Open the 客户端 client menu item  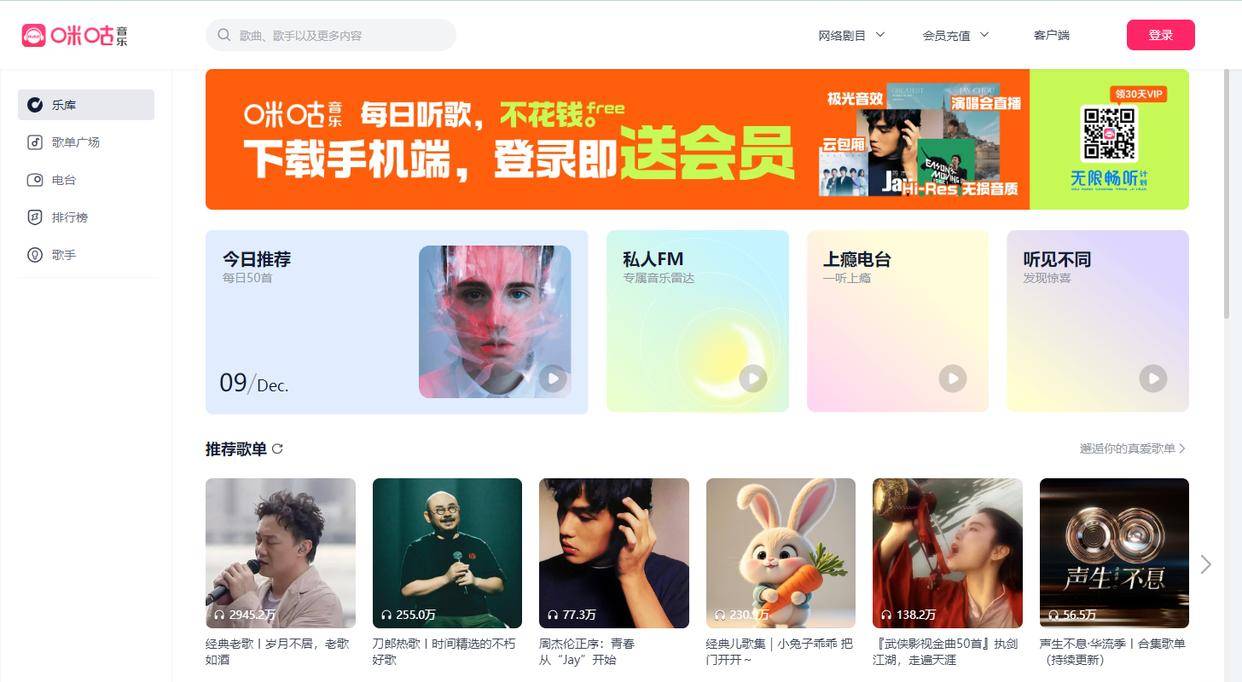[x=1051, y=35]
